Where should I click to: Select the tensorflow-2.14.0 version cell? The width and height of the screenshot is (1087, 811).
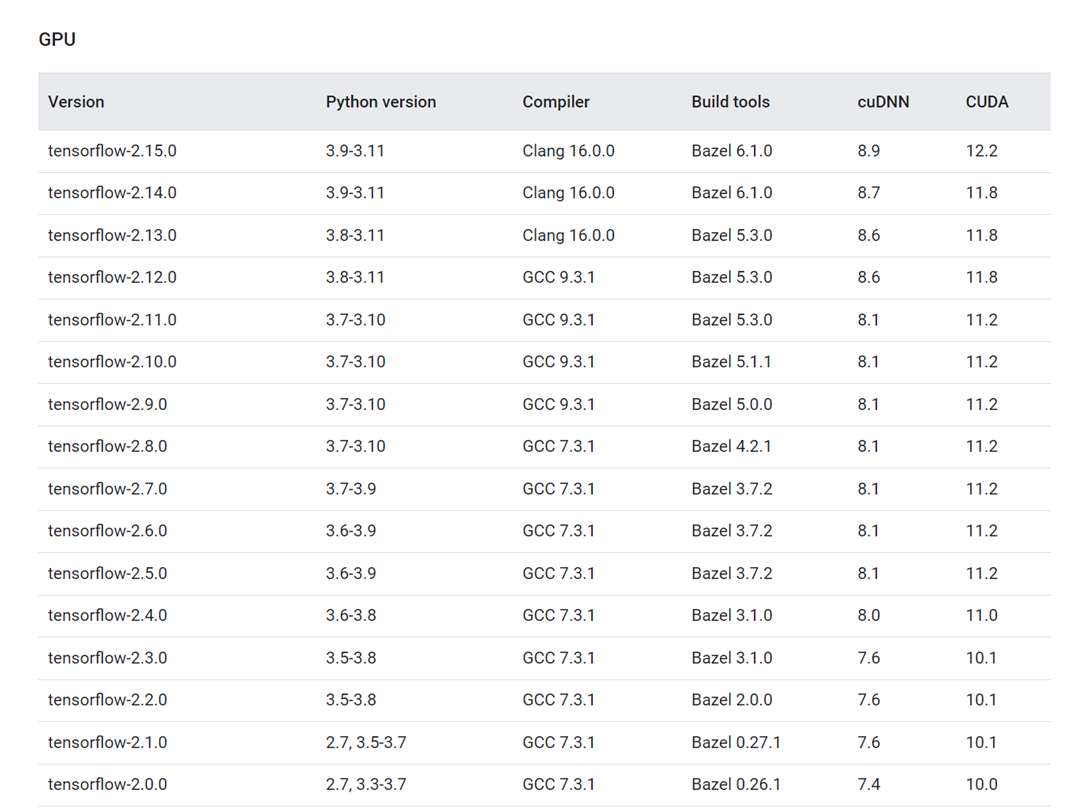(112, 193)
